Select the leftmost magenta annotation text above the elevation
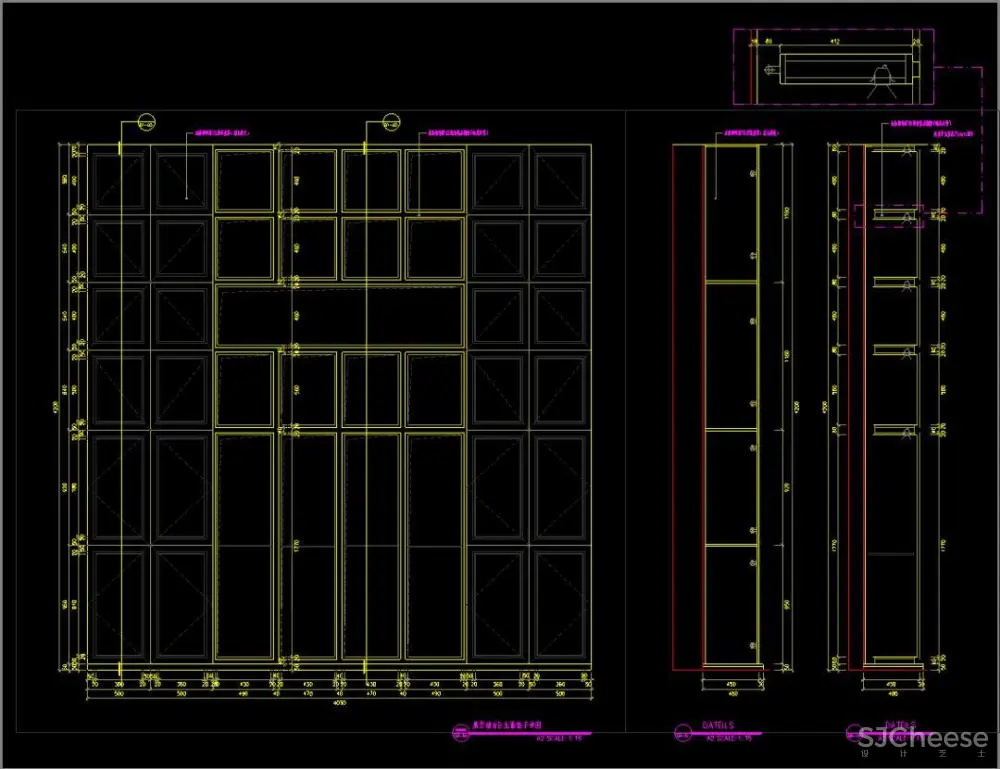Viewport: 1000px width, 769px height. [x=220, y=132]
